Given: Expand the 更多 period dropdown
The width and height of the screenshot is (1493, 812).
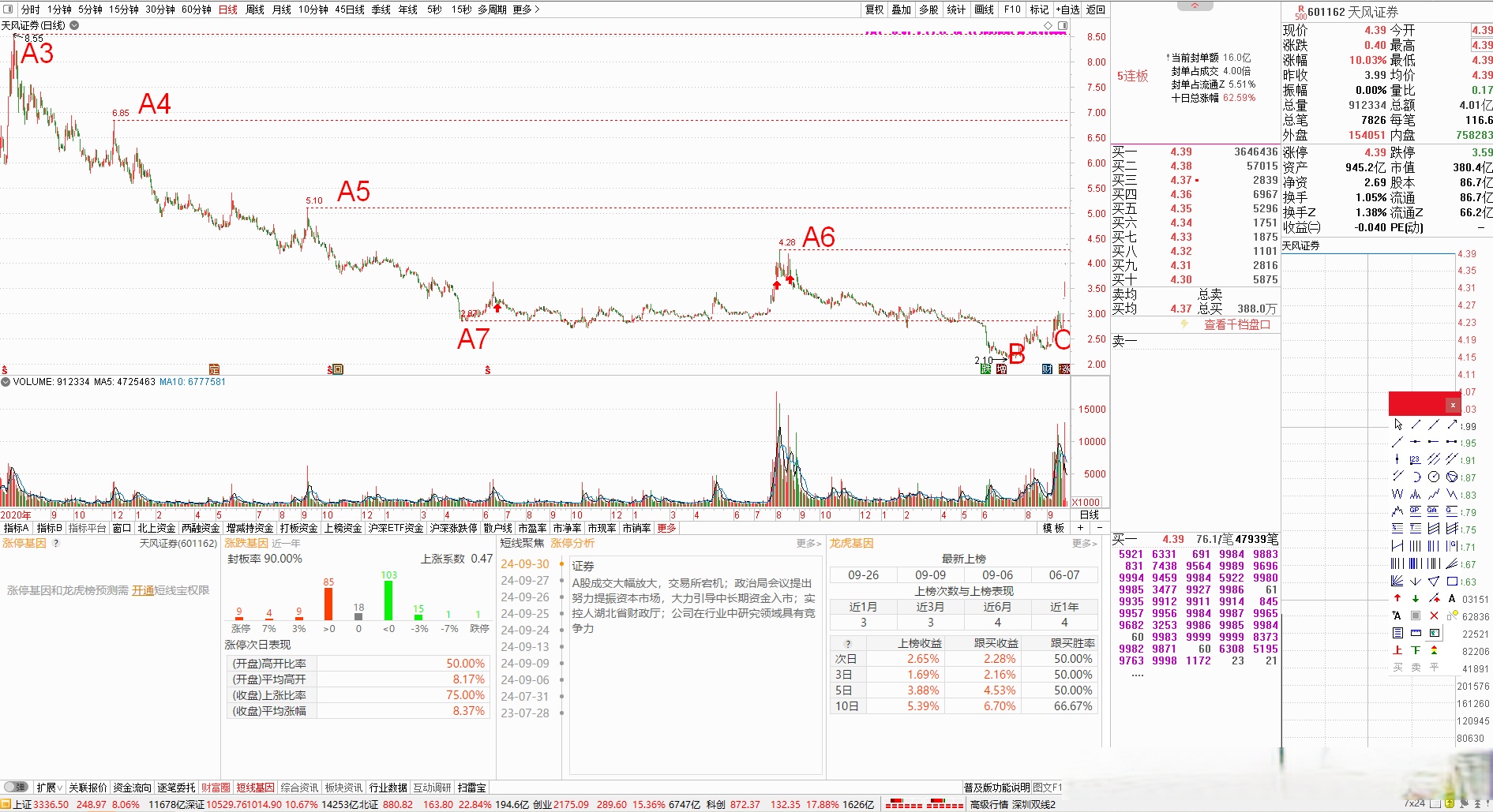Looking at the screenshot, I should coord(526,9).
